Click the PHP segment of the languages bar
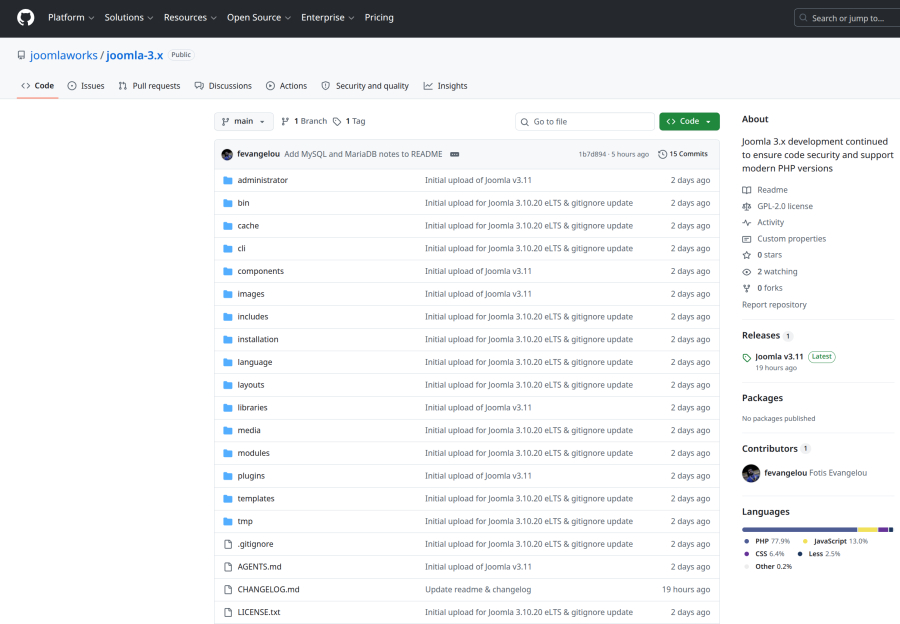The width and height of the screenshot is (900, 624). 798,529
